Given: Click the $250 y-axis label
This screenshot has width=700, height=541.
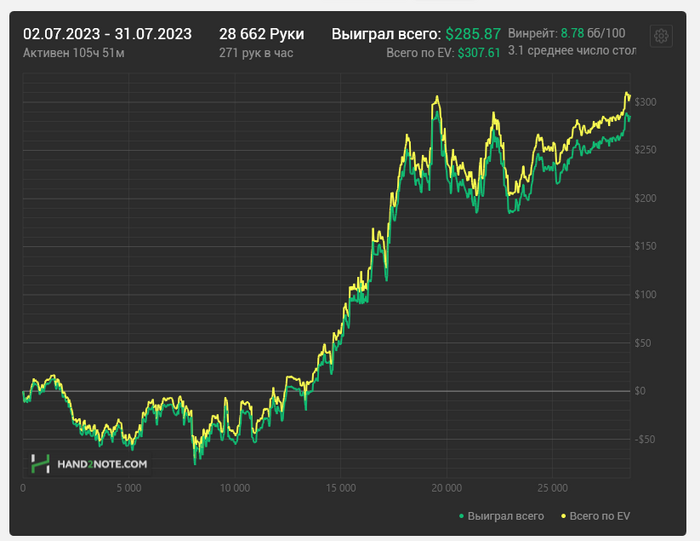Looking at the screenshot, I should pyautogui.click(x=646, y=150).
